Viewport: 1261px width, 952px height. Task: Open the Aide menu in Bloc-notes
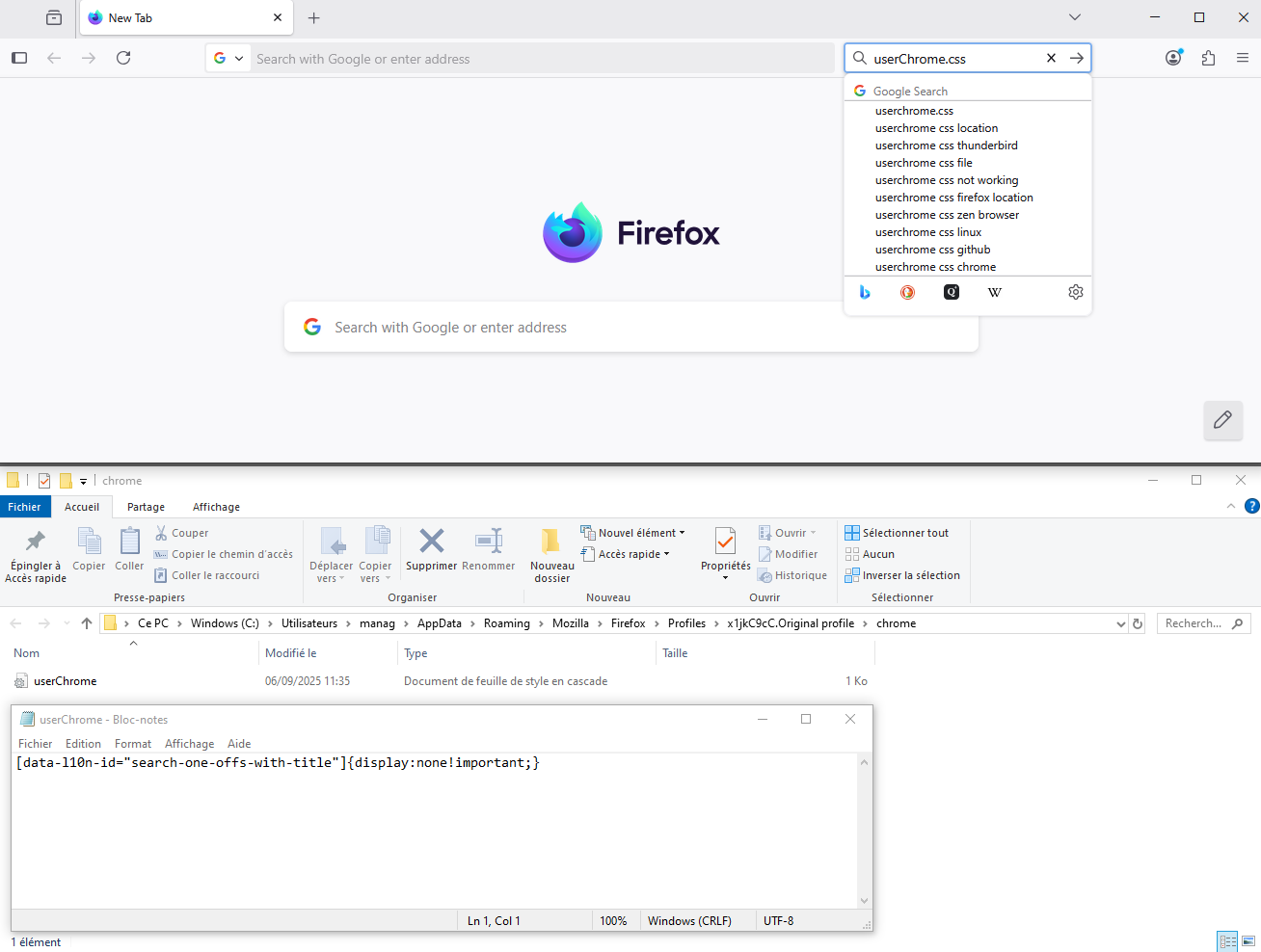coord(239,744)
